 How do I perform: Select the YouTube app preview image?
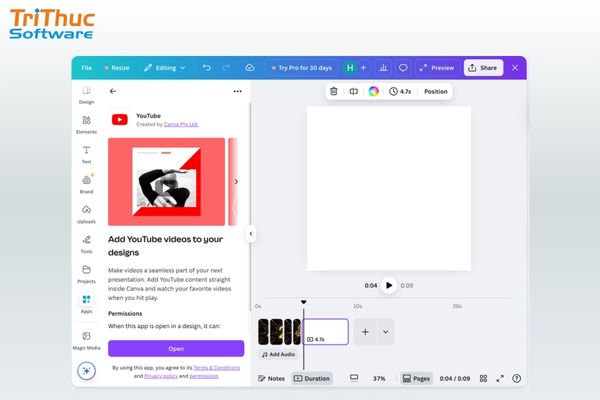click(x=166, y=181)
